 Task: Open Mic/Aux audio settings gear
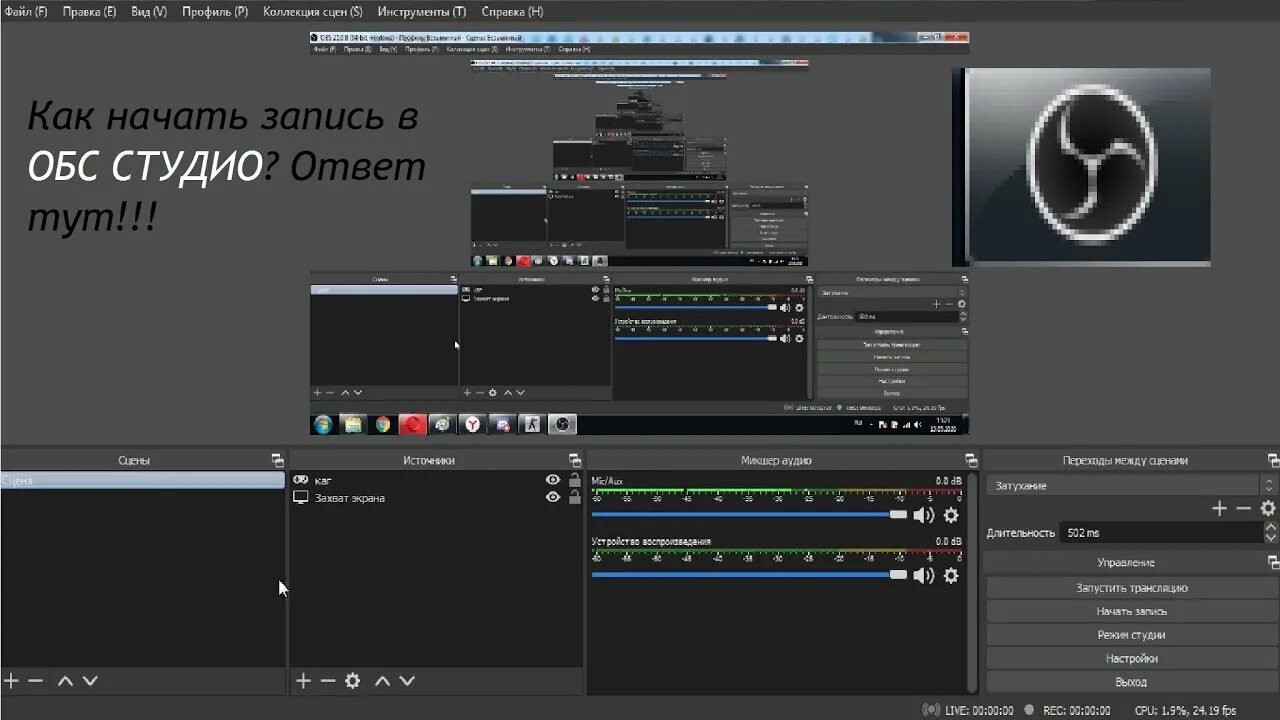pyautogui.click(x=951, y=515)
